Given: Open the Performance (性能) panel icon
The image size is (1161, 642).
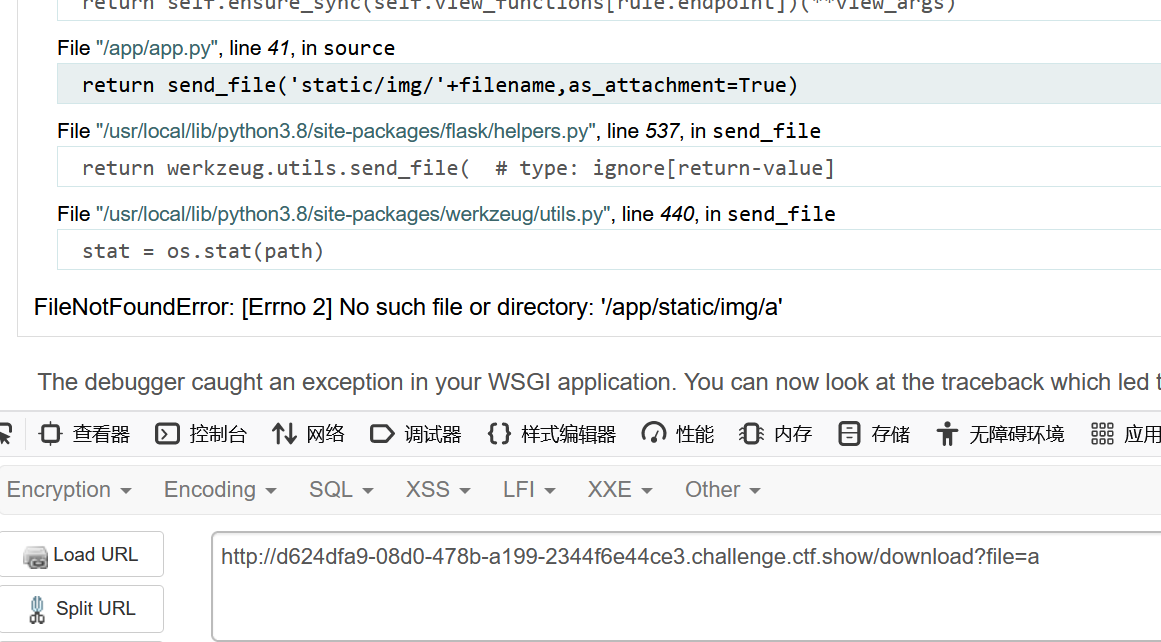Looking at the screenshot, I should [654, 434].
